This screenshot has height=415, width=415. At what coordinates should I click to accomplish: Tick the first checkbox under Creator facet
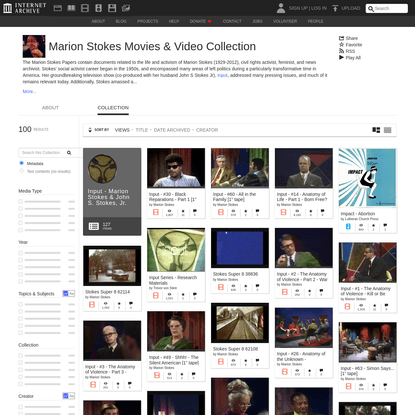click(21, 407)
